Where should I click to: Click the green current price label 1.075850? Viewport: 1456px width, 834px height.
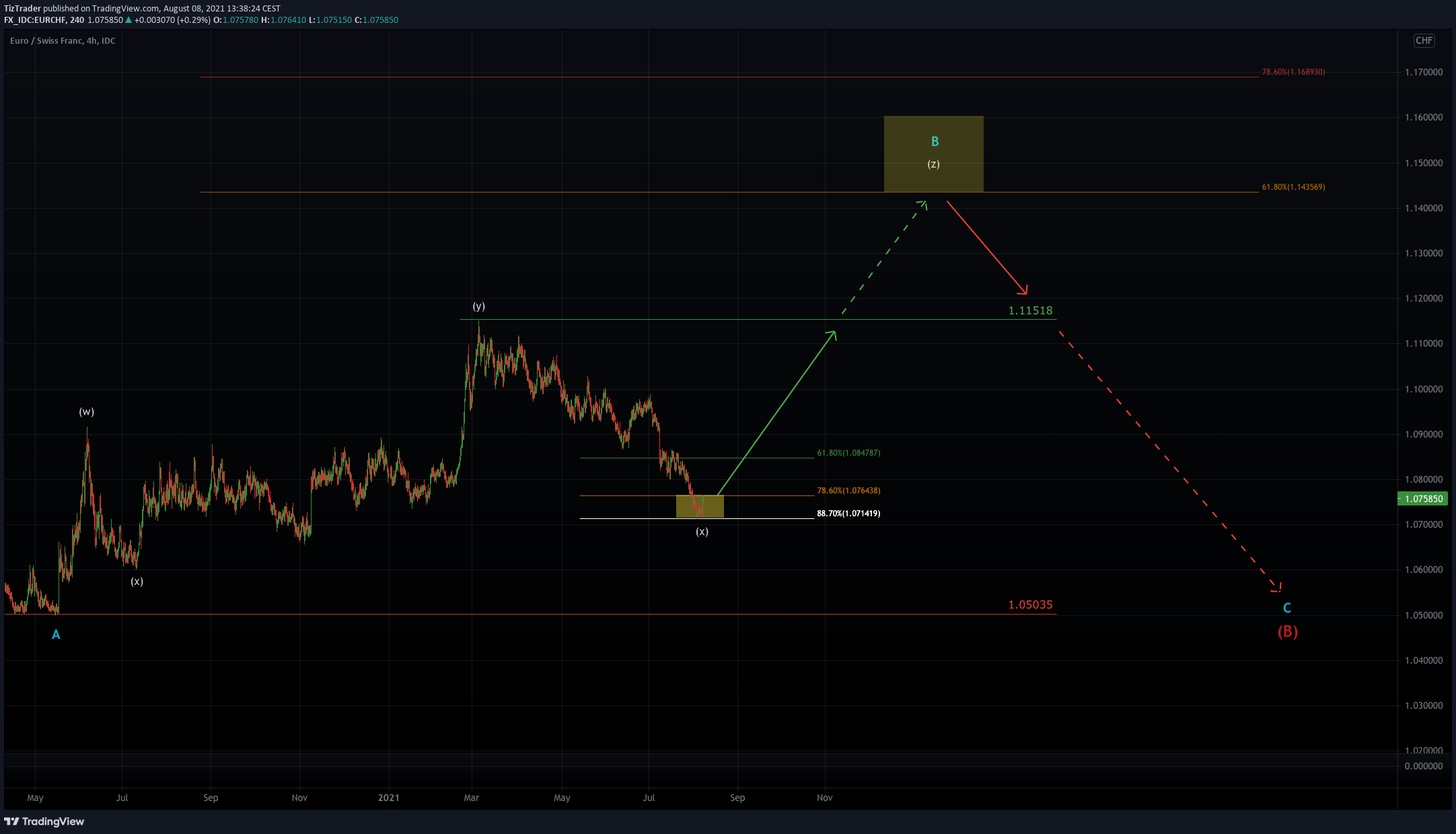click(1422, 499)
